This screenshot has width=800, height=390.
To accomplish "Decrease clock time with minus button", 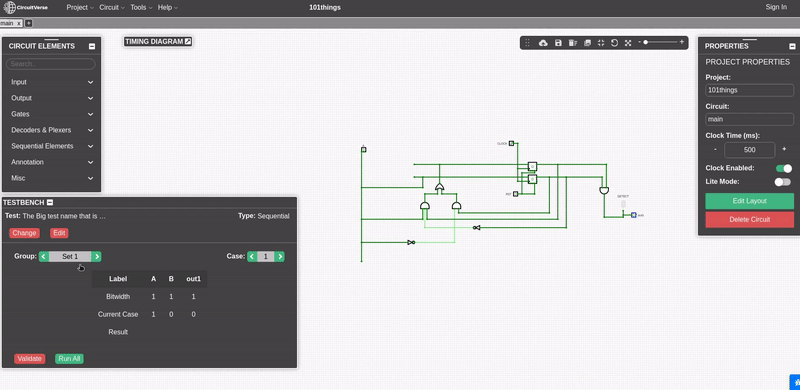I will click(715, 150).
